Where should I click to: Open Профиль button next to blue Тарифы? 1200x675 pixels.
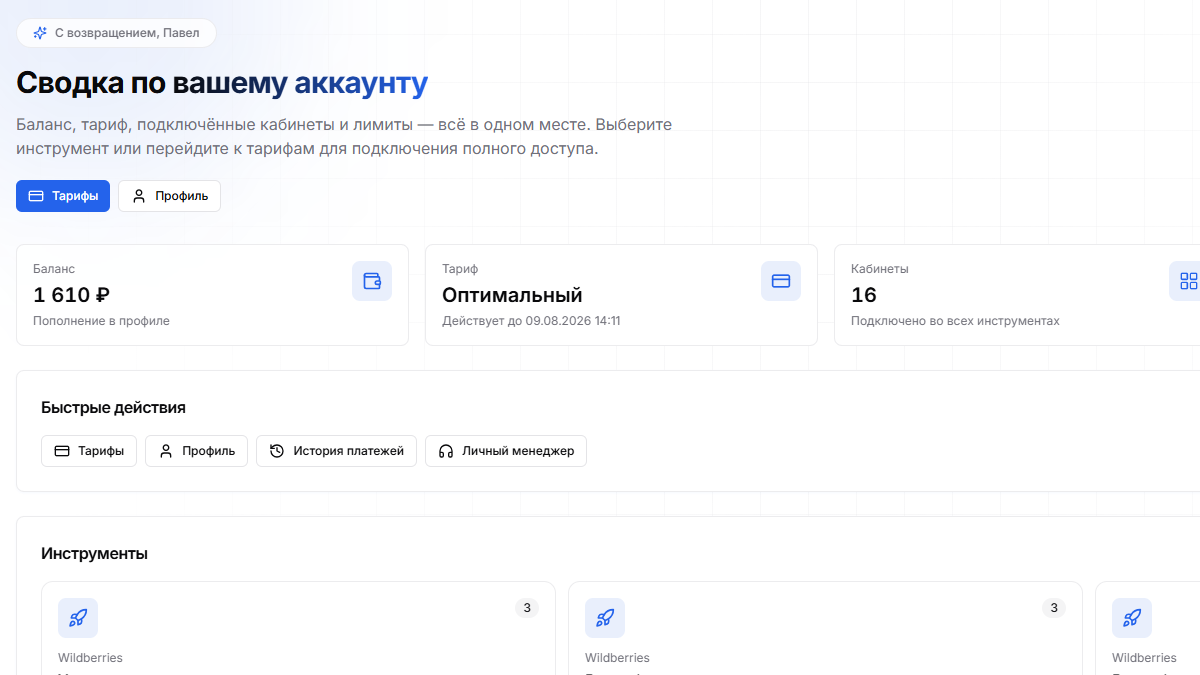click(x=169, y=196)
